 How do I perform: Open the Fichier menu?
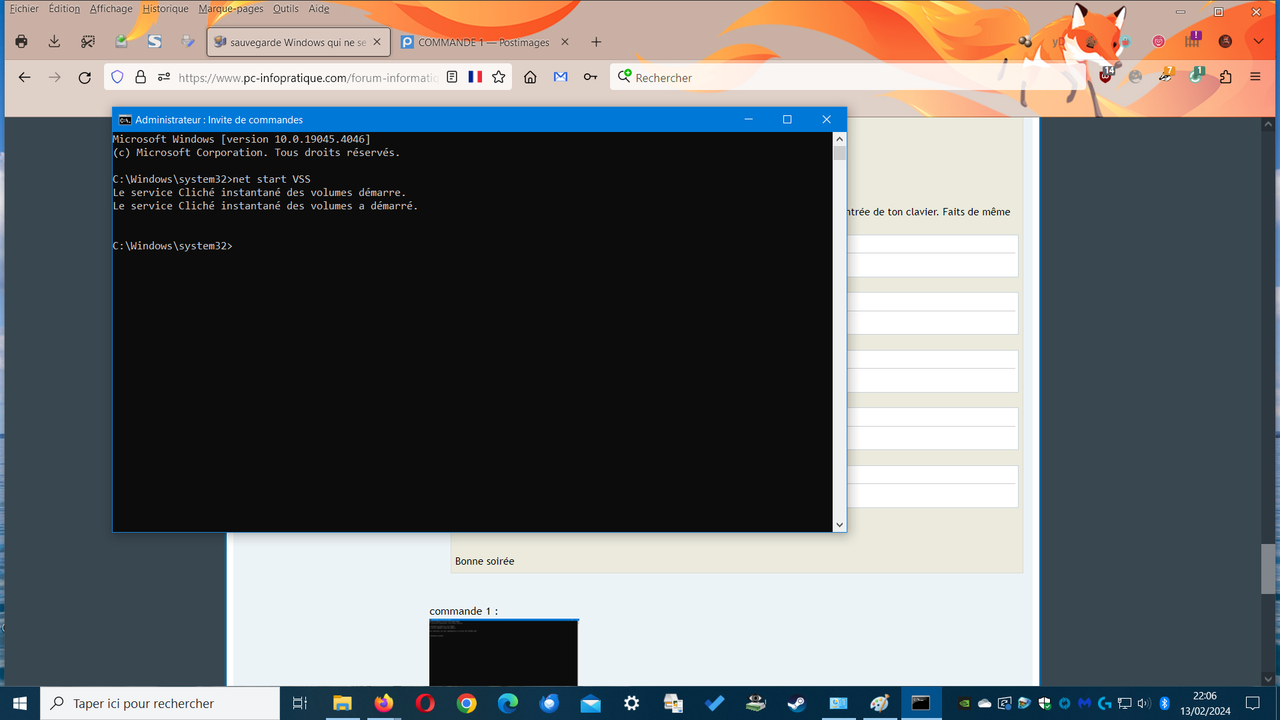pyautogui.click(x=24, y=8)
